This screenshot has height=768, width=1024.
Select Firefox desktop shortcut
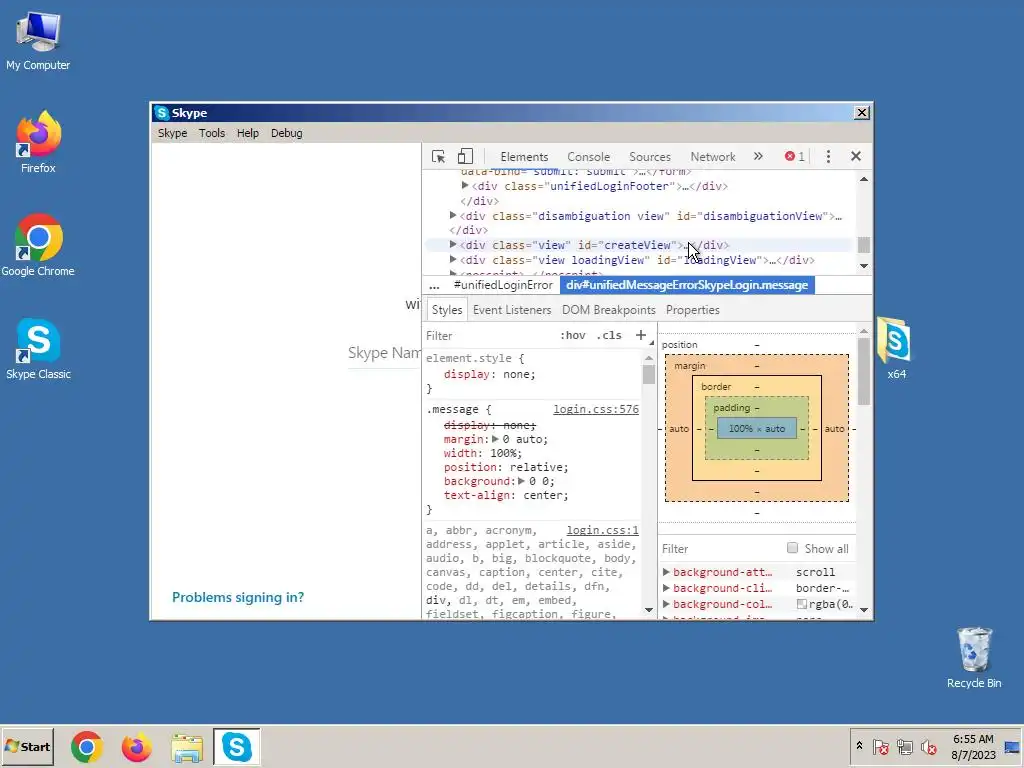(38, 142)
